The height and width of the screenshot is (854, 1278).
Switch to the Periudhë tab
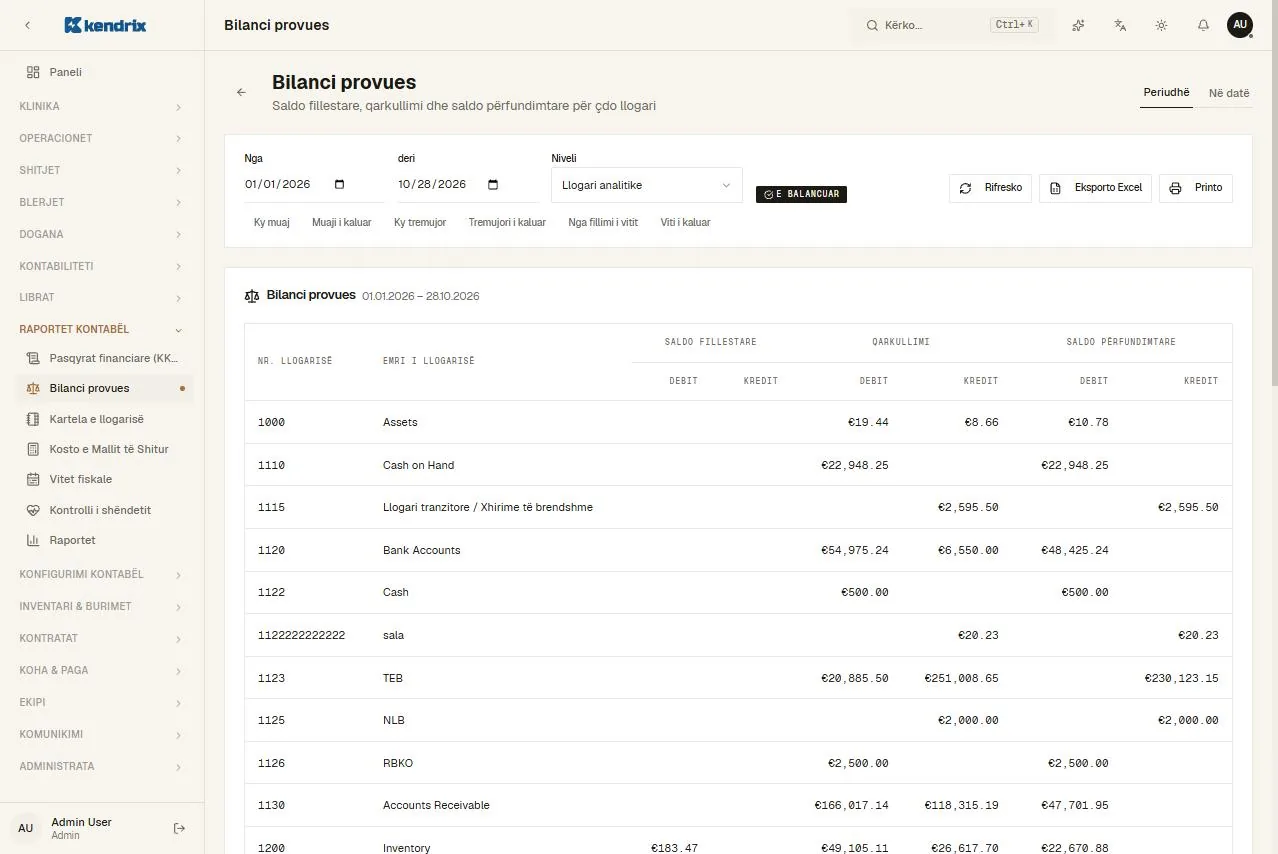point(1167,93)
